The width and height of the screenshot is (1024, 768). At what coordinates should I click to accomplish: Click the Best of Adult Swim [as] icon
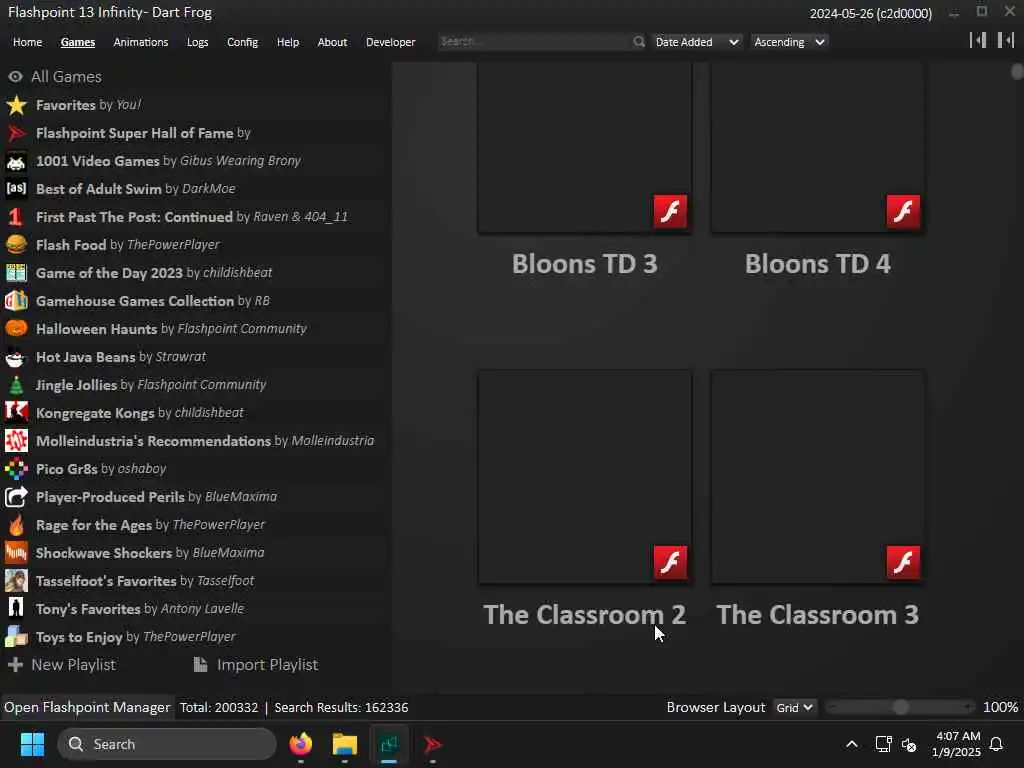tap(16, 189)
